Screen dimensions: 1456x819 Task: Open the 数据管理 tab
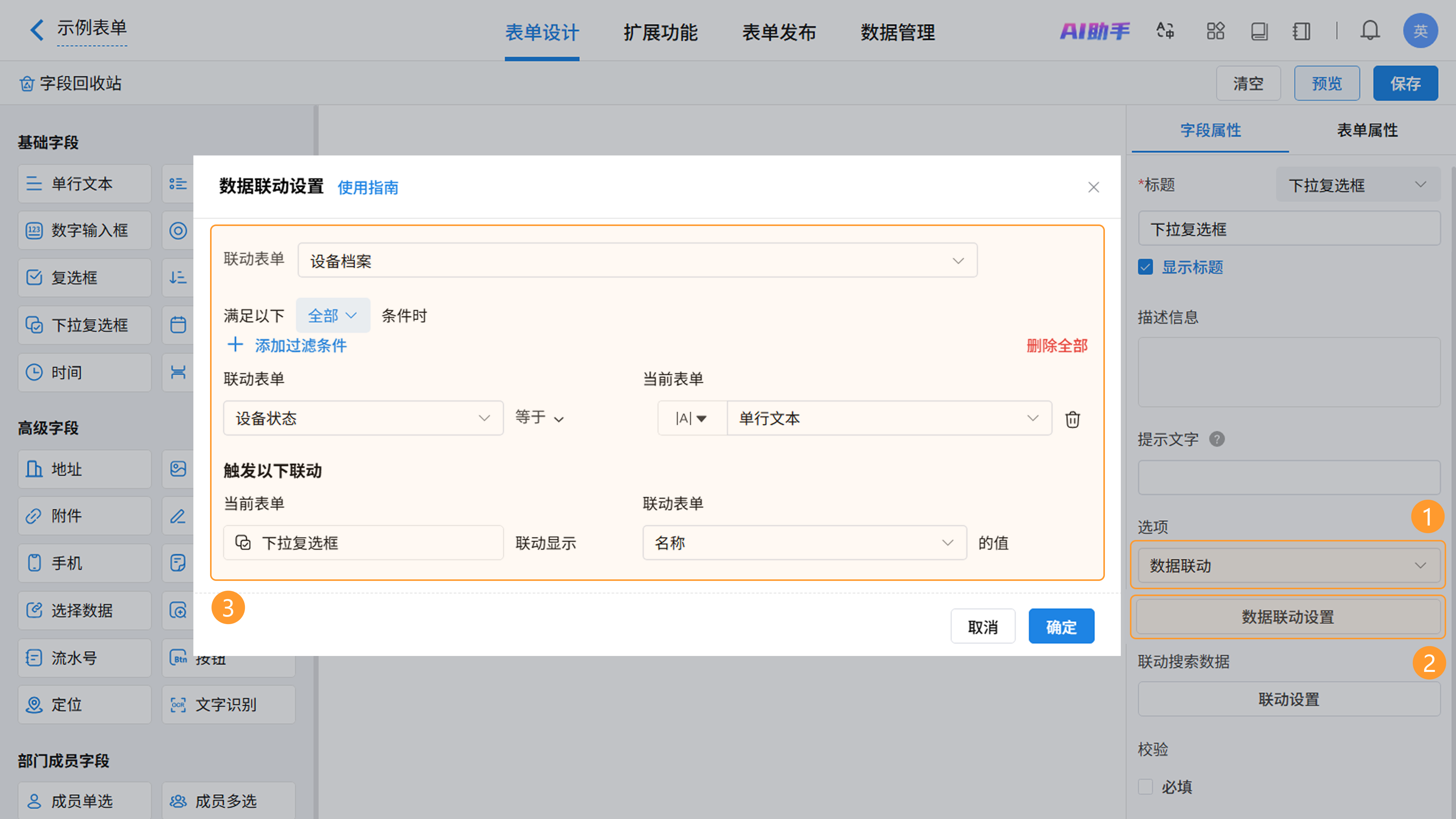[897, 32]
